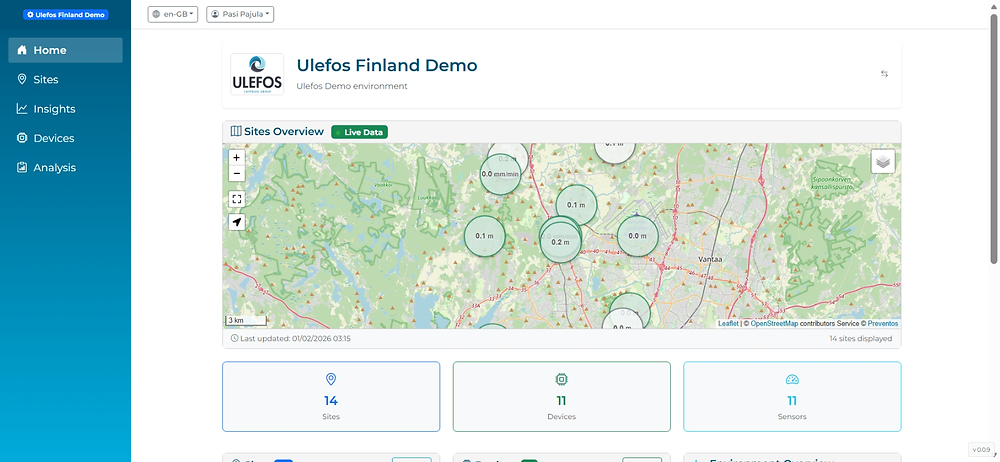Open the Home page in sidebar

click(65, 50)
